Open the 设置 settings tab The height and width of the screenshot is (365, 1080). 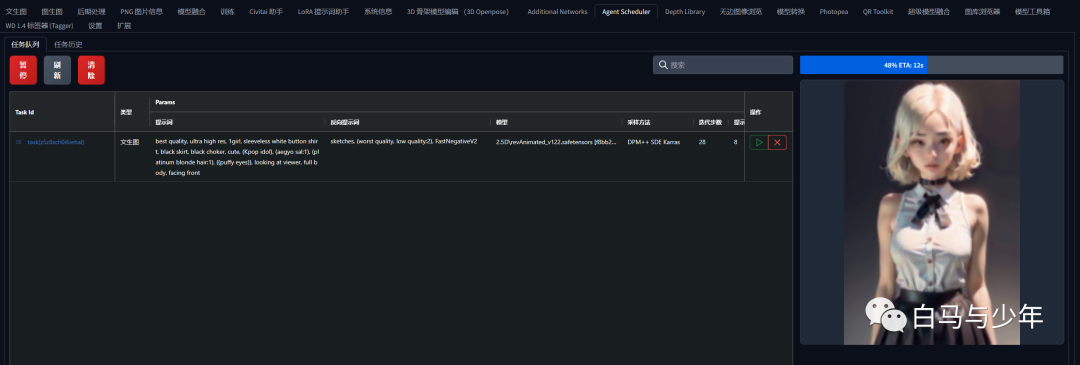coord(95,25)
